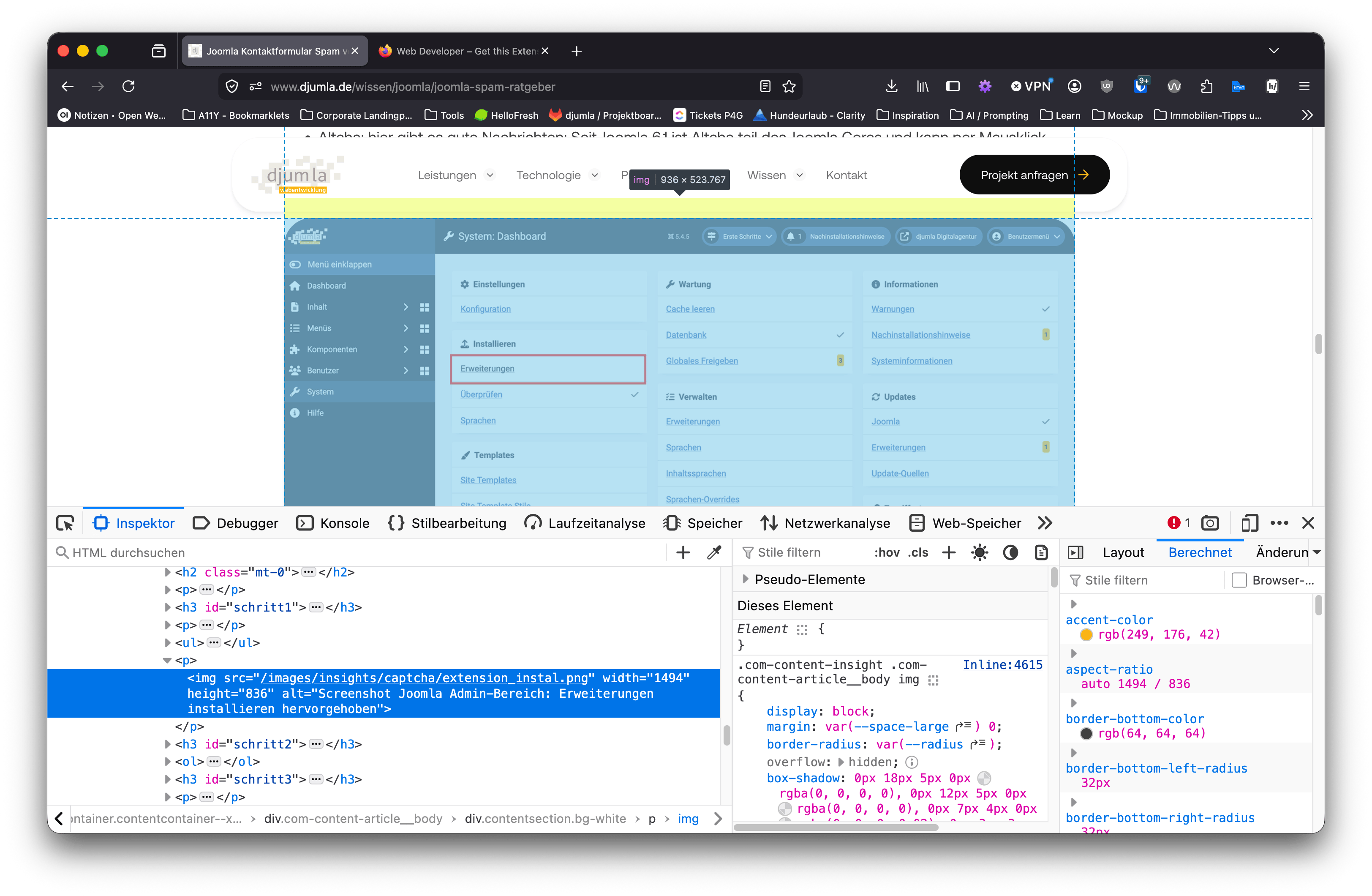
Task: Enable Browser styles checkbox
Action: 1239,580
